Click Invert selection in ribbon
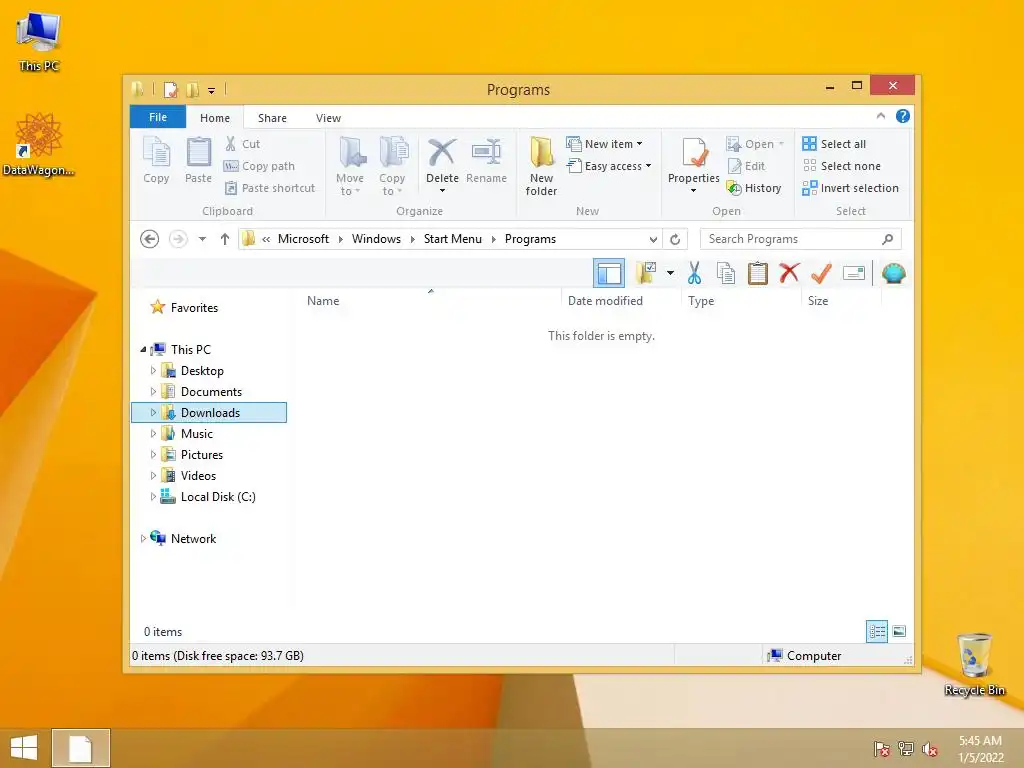The image size is (1024, 768). coord(851,188)
